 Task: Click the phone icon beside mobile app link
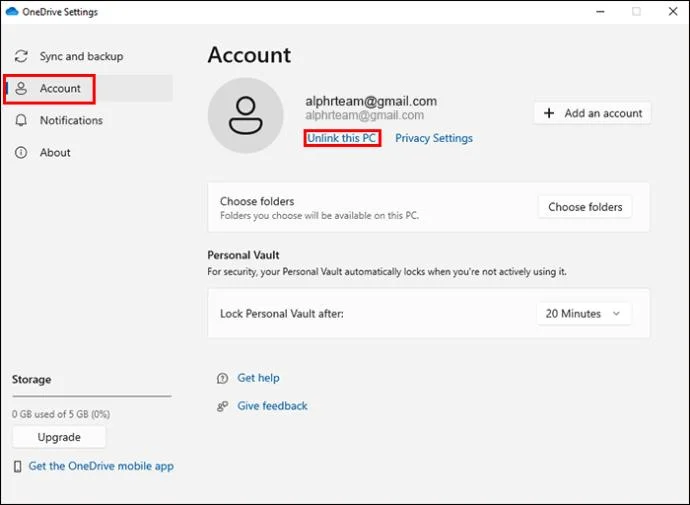[18, 466]
